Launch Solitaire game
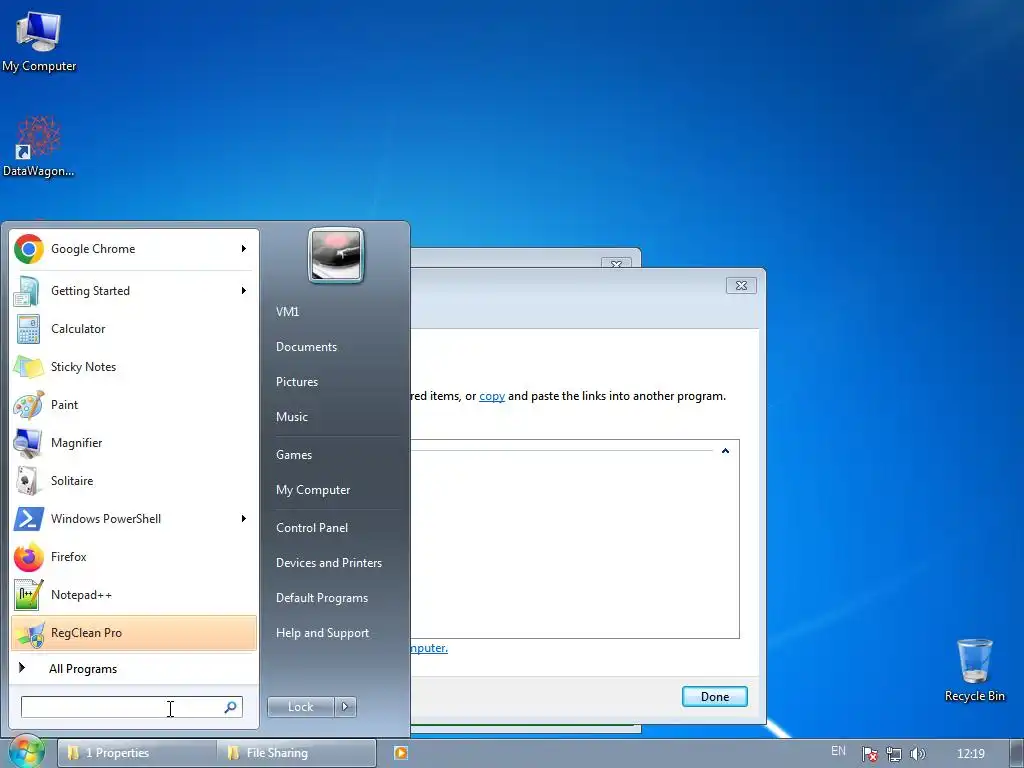The height and width of the screenshot is (768, 1024). pos(134,480)
